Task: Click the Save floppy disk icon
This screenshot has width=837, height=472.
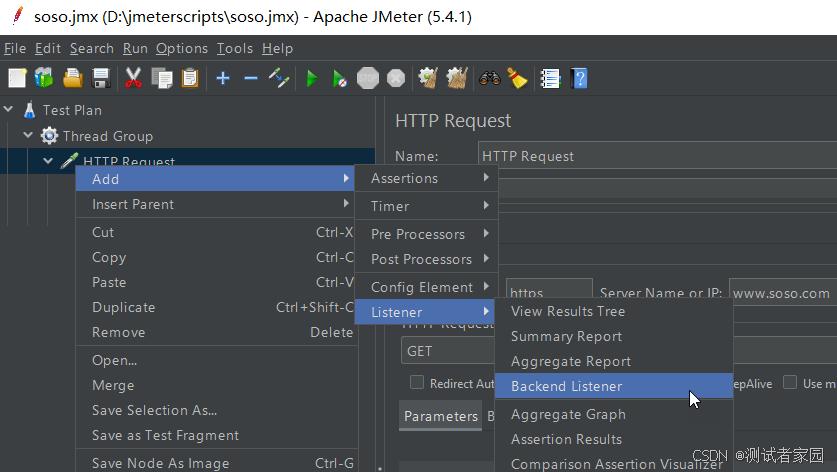Action: (x=101, y=78)
